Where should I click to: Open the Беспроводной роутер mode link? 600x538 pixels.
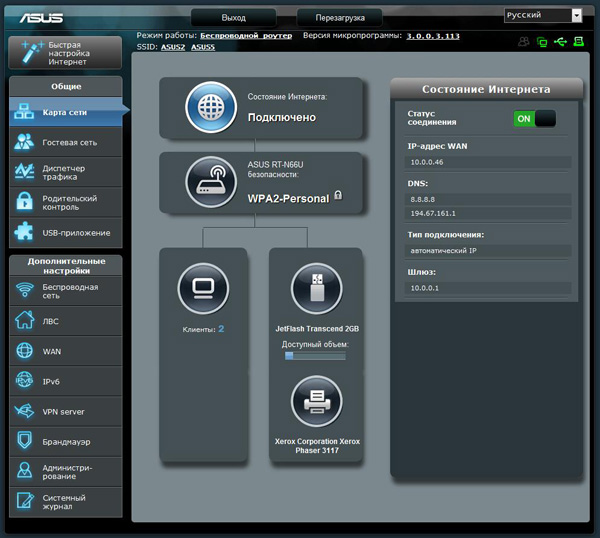click(x=246, y=36)
